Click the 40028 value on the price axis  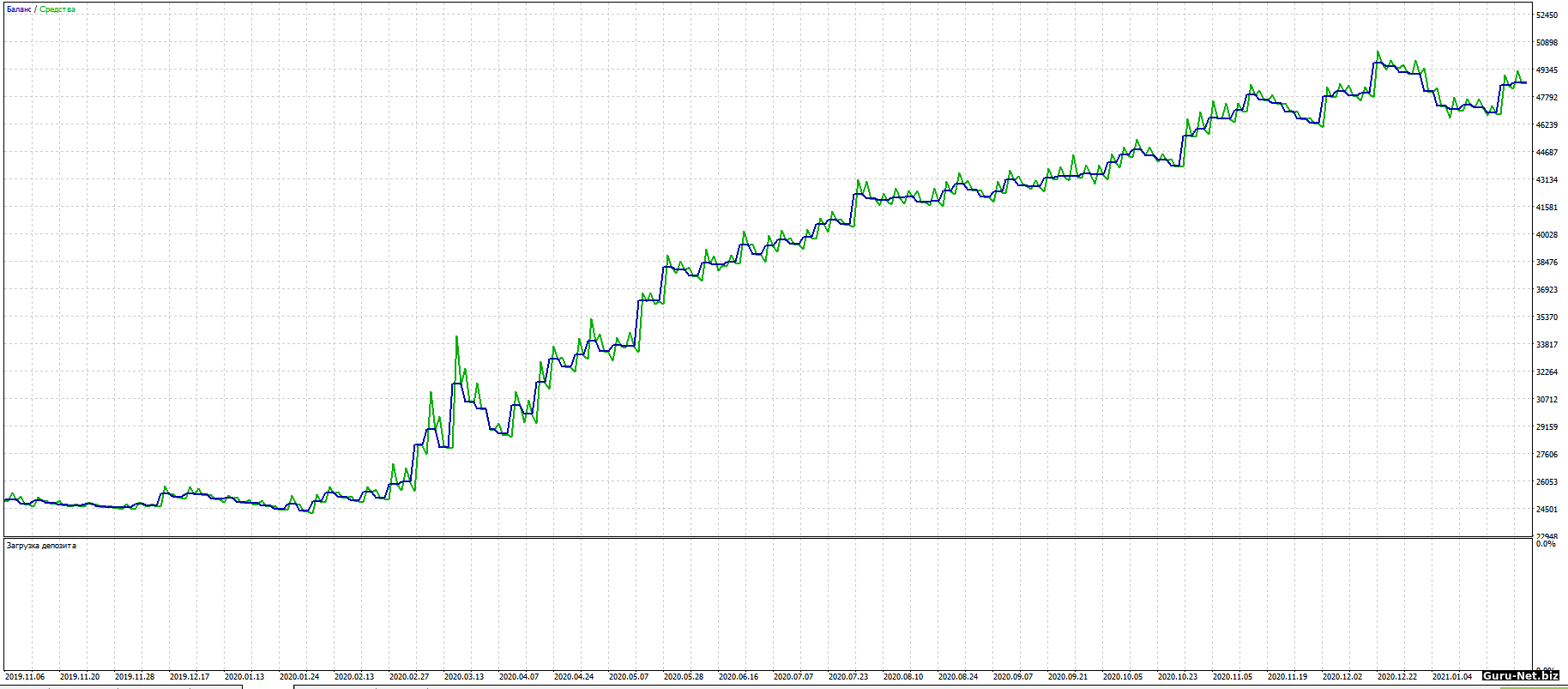point(1547,235)
